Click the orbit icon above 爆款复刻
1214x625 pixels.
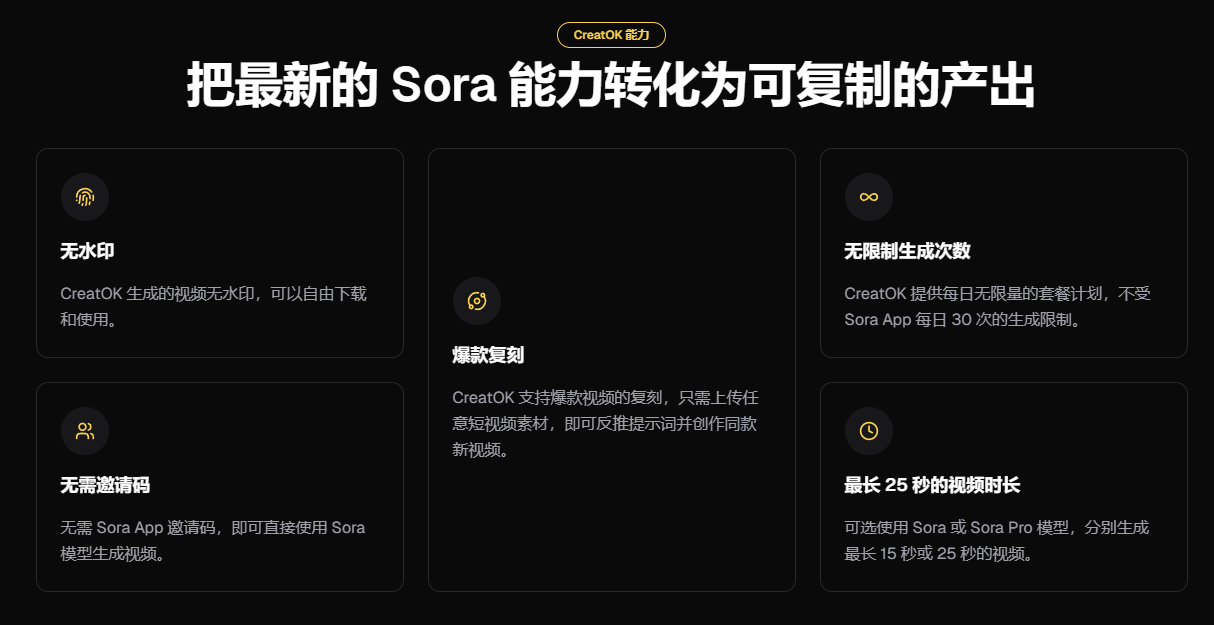point(477,301)
